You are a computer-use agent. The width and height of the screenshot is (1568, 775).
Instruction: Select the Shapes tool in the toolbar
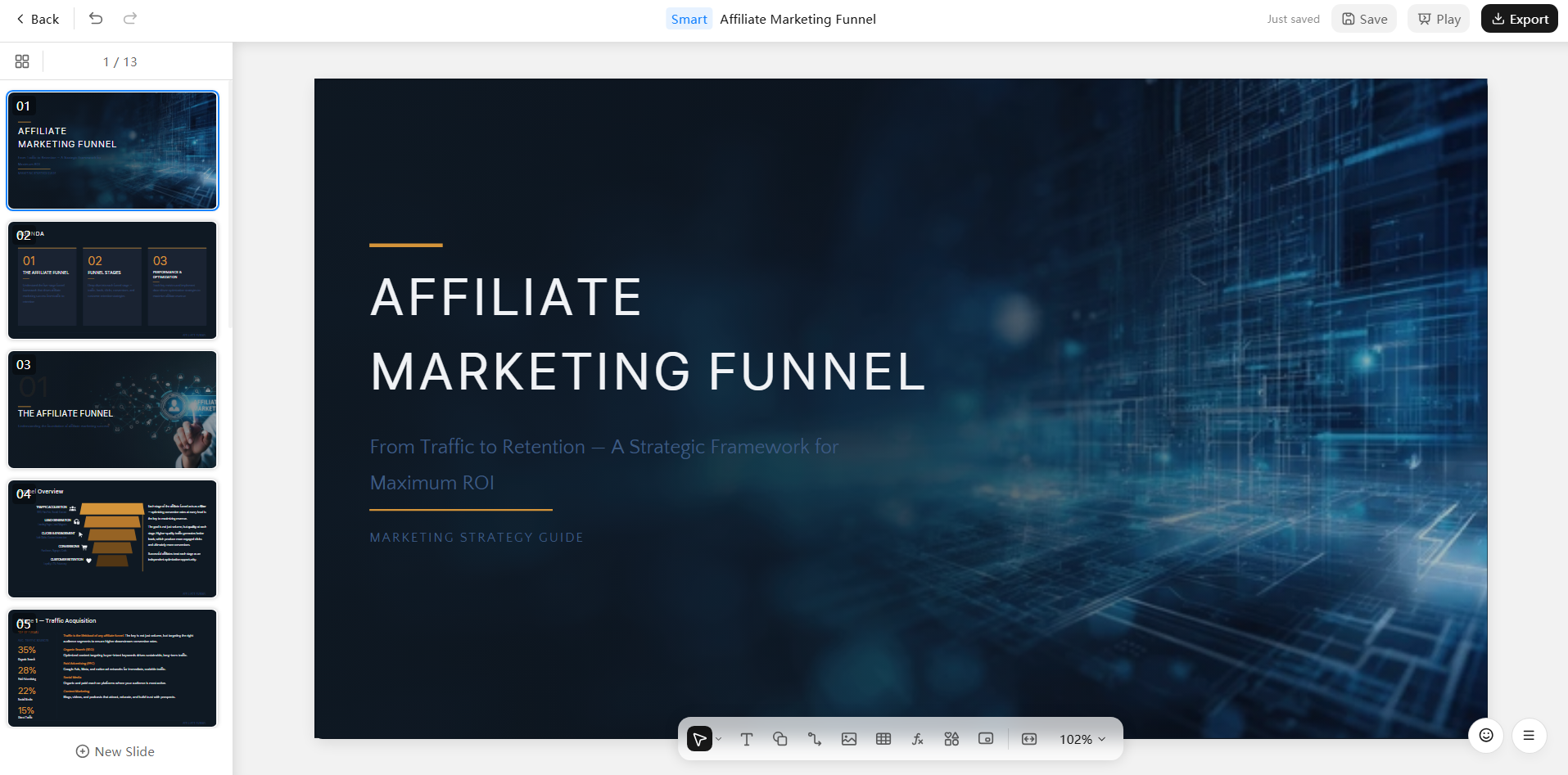point(780,739)
